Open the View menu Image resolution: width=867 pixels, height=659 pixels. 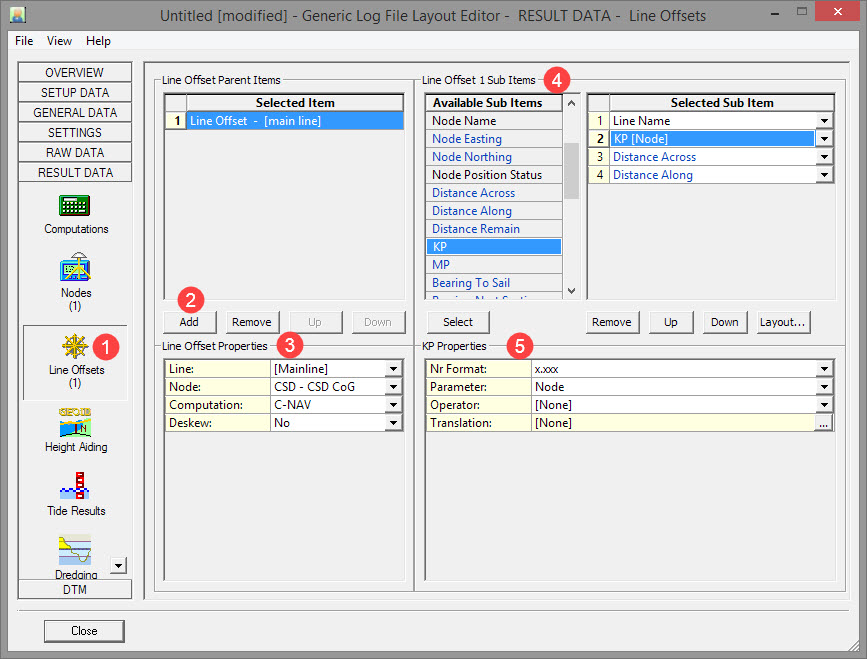point(59,41)
